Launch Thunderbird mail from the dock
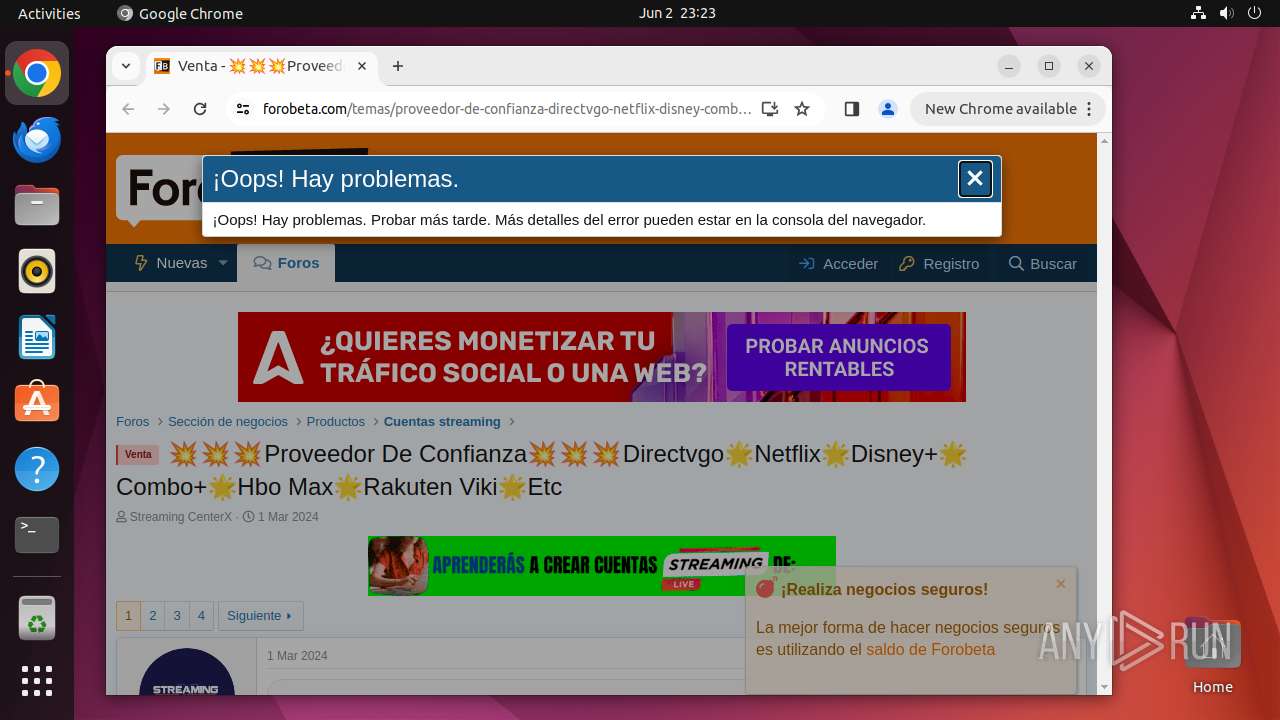The image size is (1280, 720). [x=37, y=140]
